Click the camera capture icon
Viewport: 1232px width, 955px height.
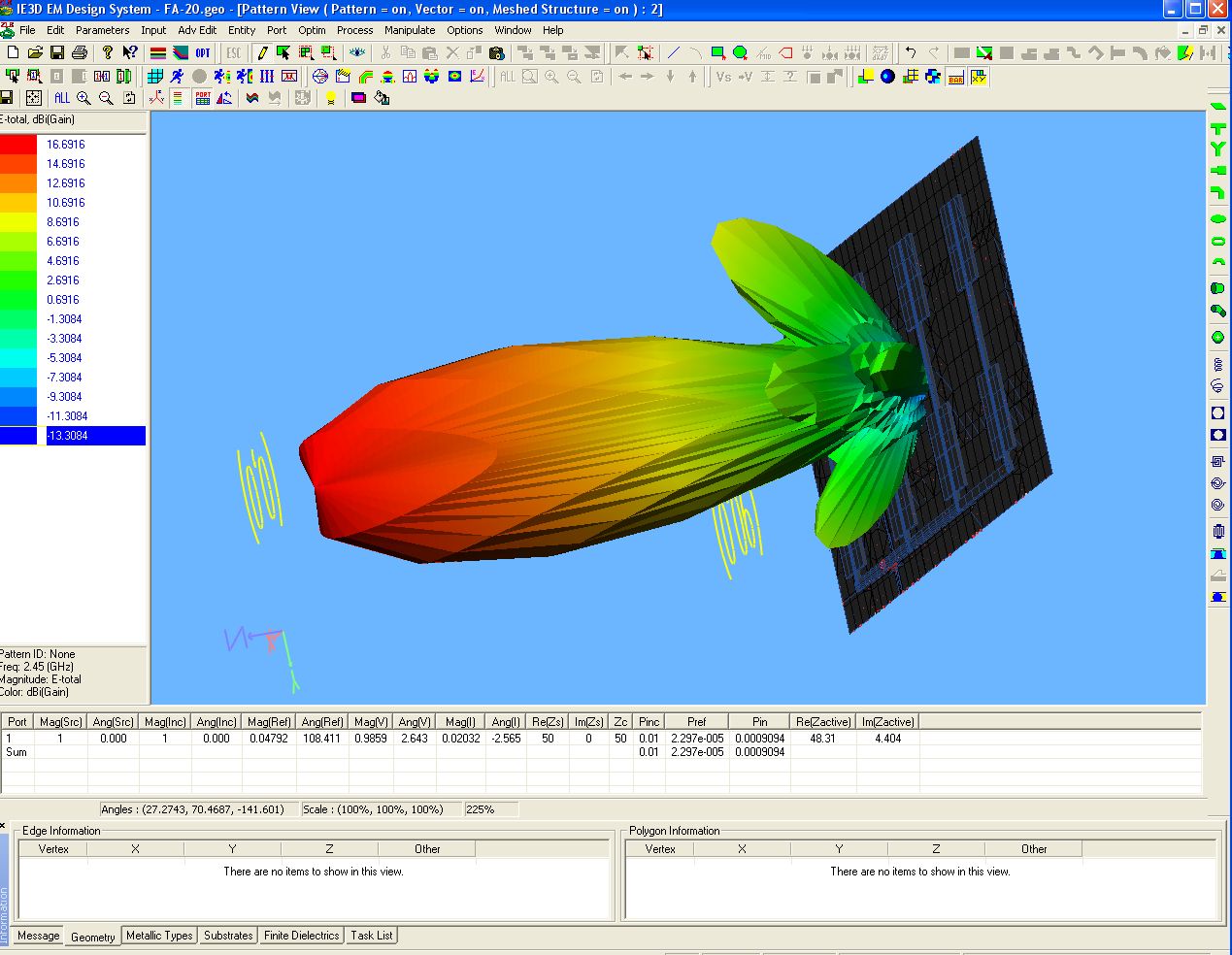(497, 52)
